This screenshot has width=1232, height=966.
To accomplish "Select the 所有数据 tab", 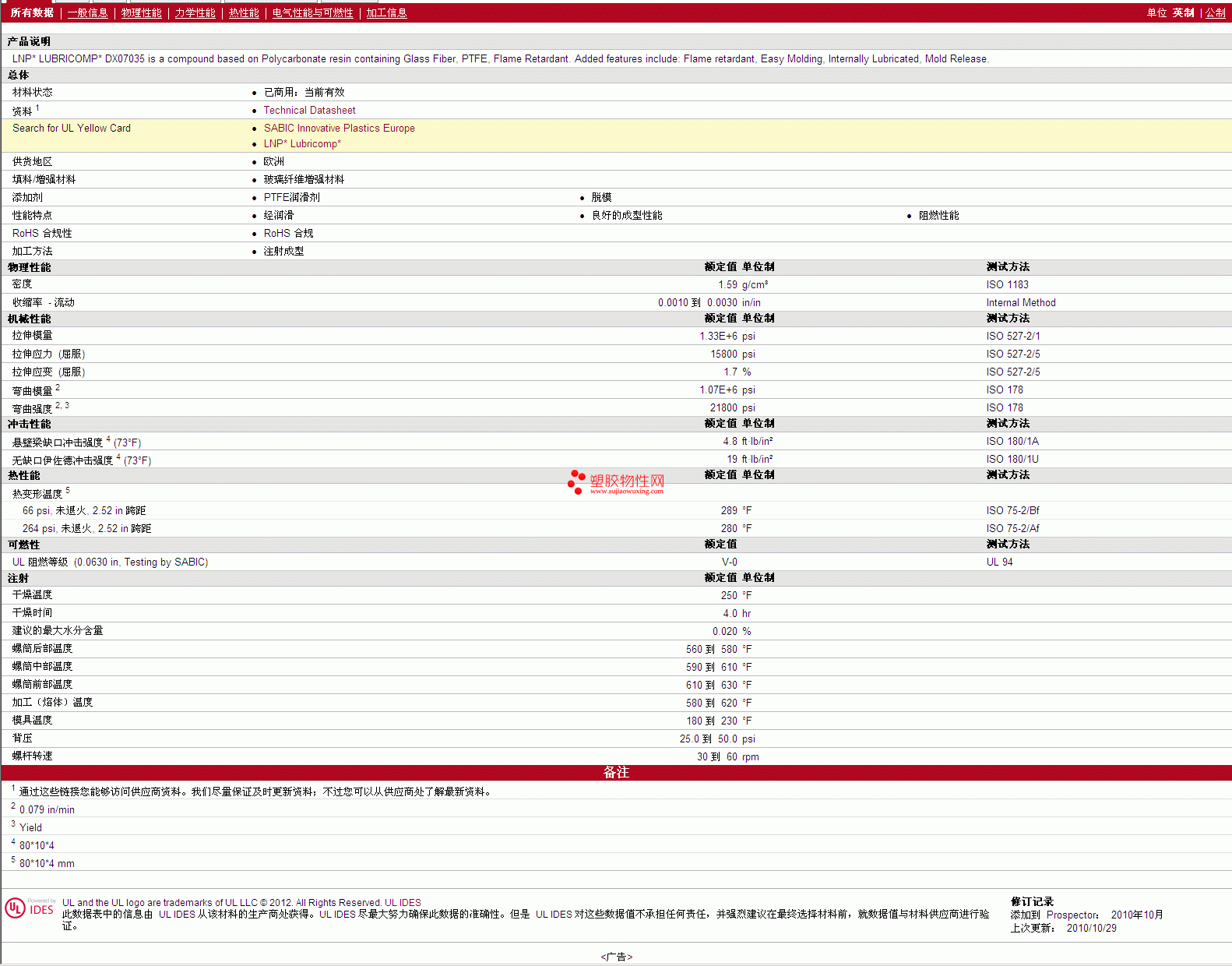I will pyautogui.click(x=32, y=12).
